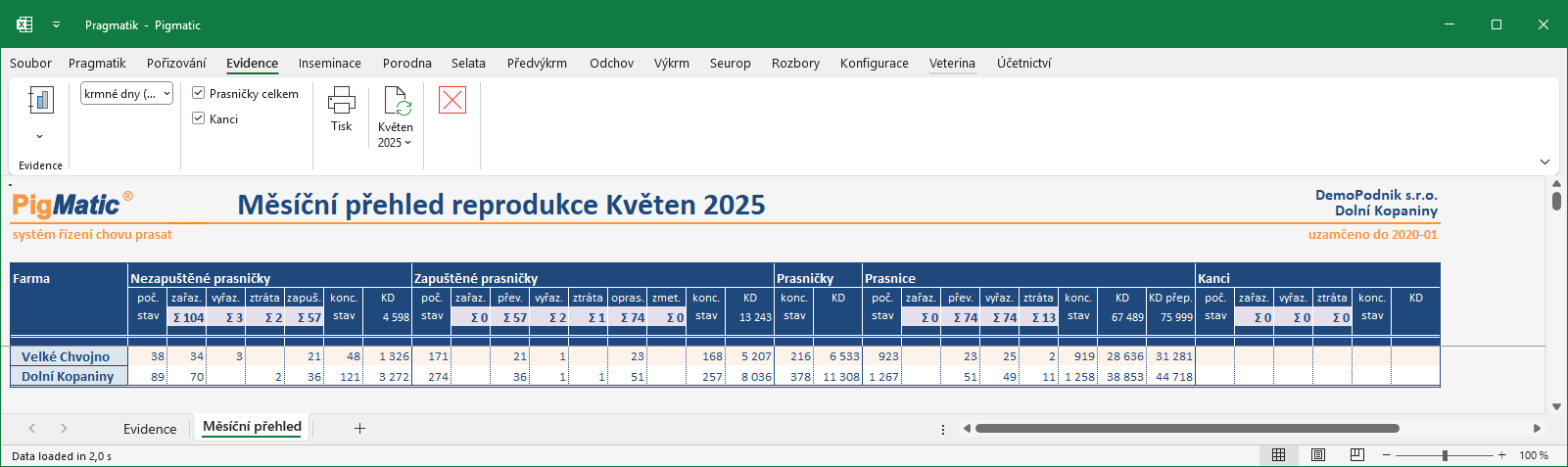Open the Konfigurace ribbon tab
Viewport: 1568px width, 467px height.
[x=875, y=63]
